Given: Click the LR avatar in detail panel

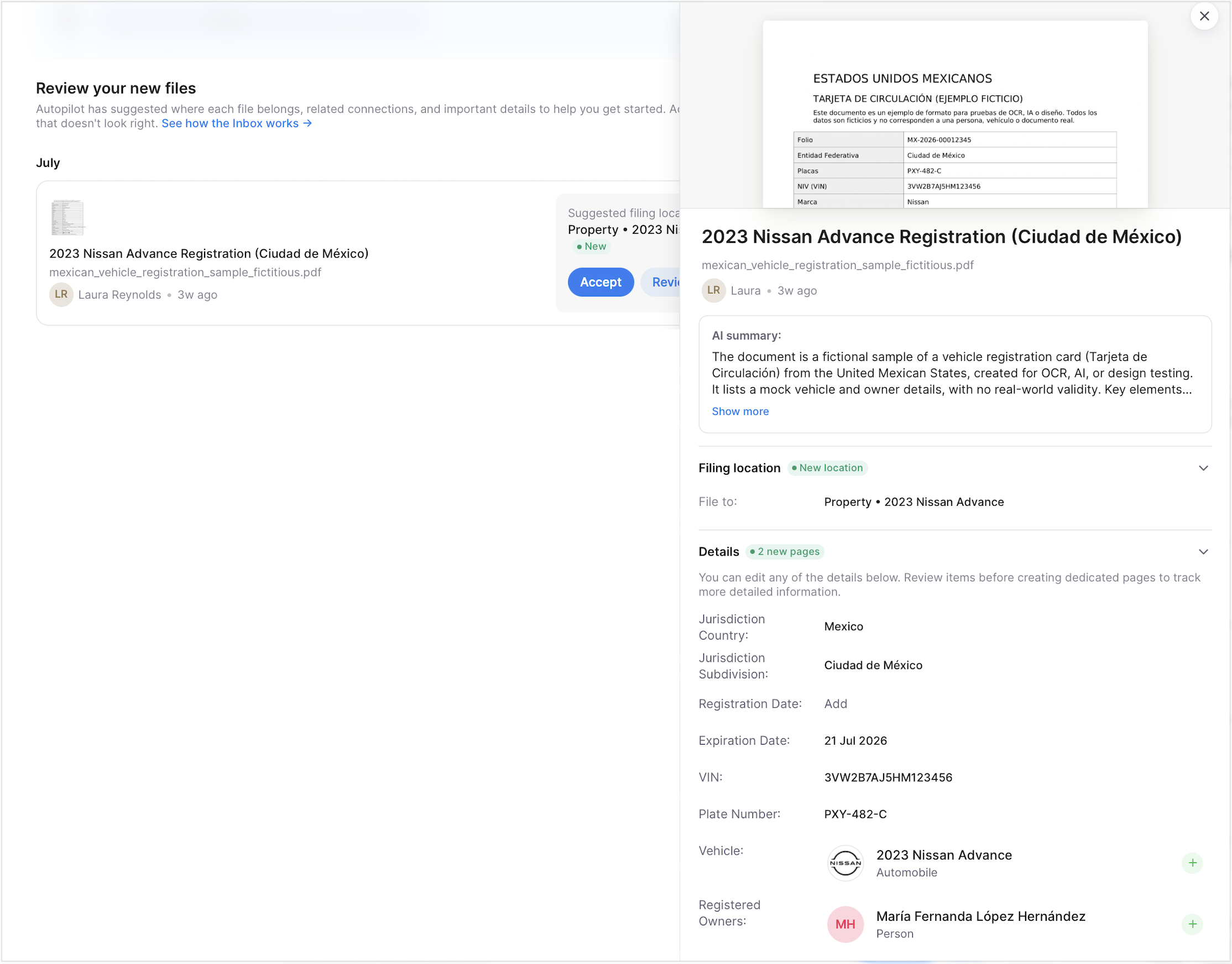Looking at the screenshot, I should [x=713, y=291].
